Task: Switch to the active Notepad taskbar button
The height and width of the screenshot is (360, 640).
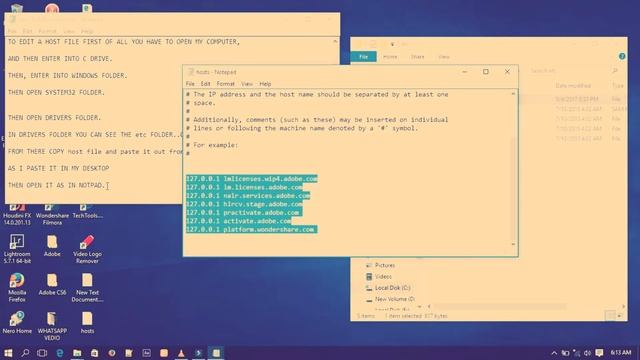Action: pos(216,353)
